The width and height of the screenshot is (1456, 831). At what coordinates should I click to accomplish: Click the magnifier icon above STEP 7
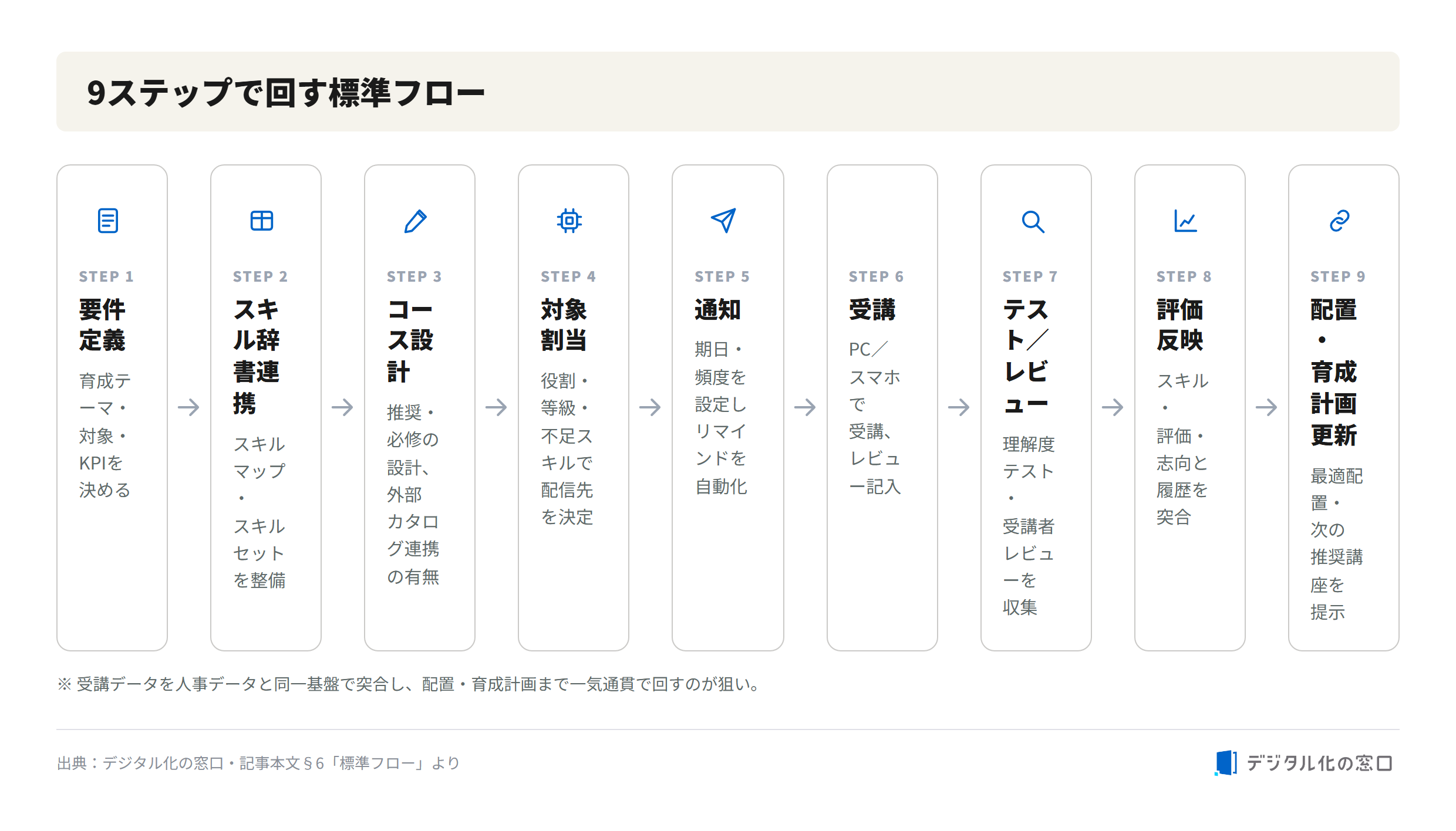(x=1033, y=222)
